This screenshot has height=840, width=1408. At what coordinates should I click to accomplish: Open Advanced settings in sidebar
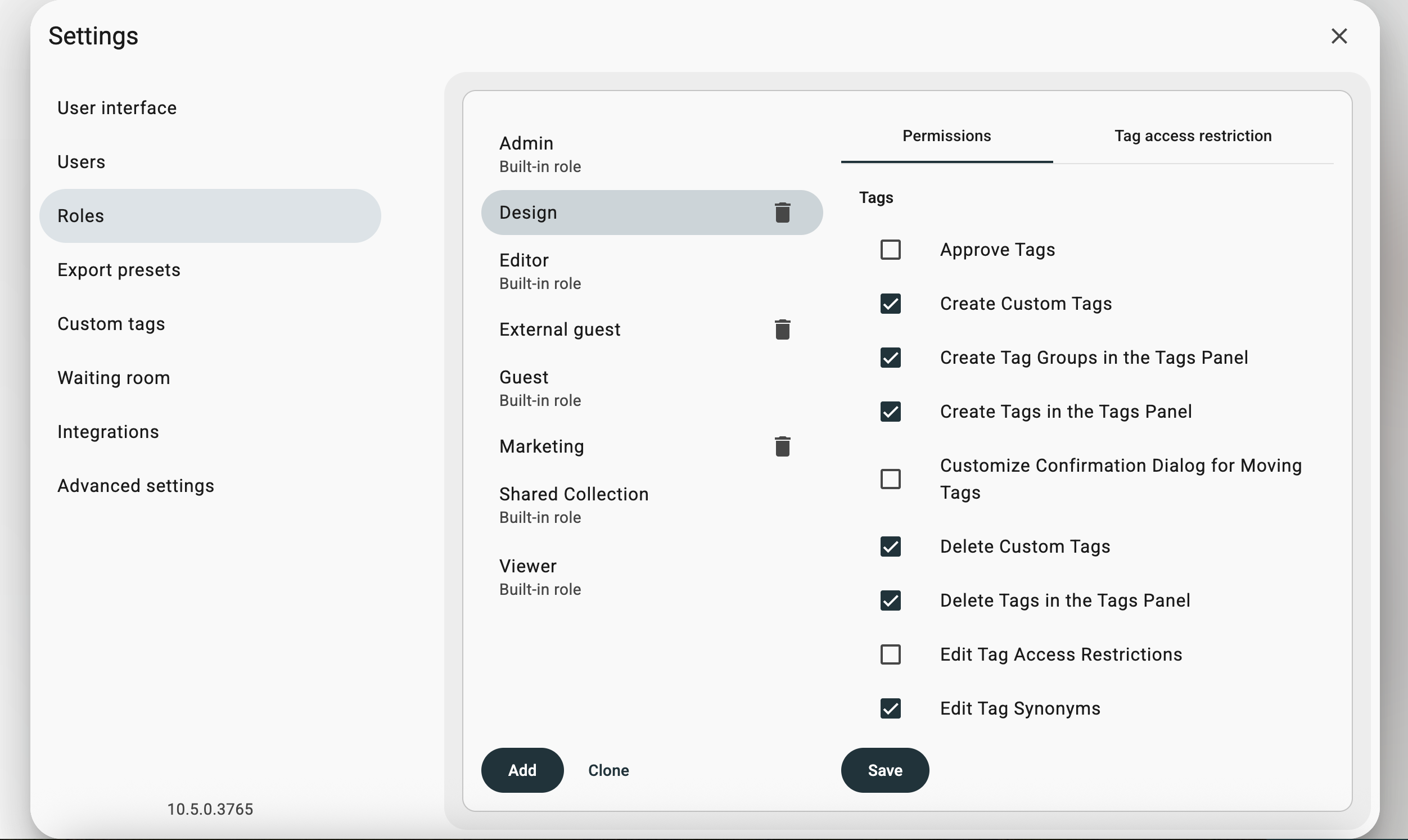click(x=136, y=486)
